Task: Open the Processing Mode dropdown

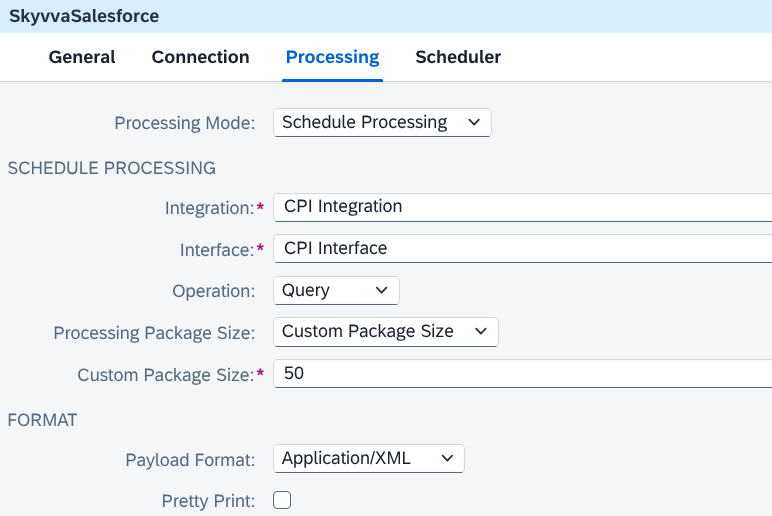Action: click(x=382, y=123)
